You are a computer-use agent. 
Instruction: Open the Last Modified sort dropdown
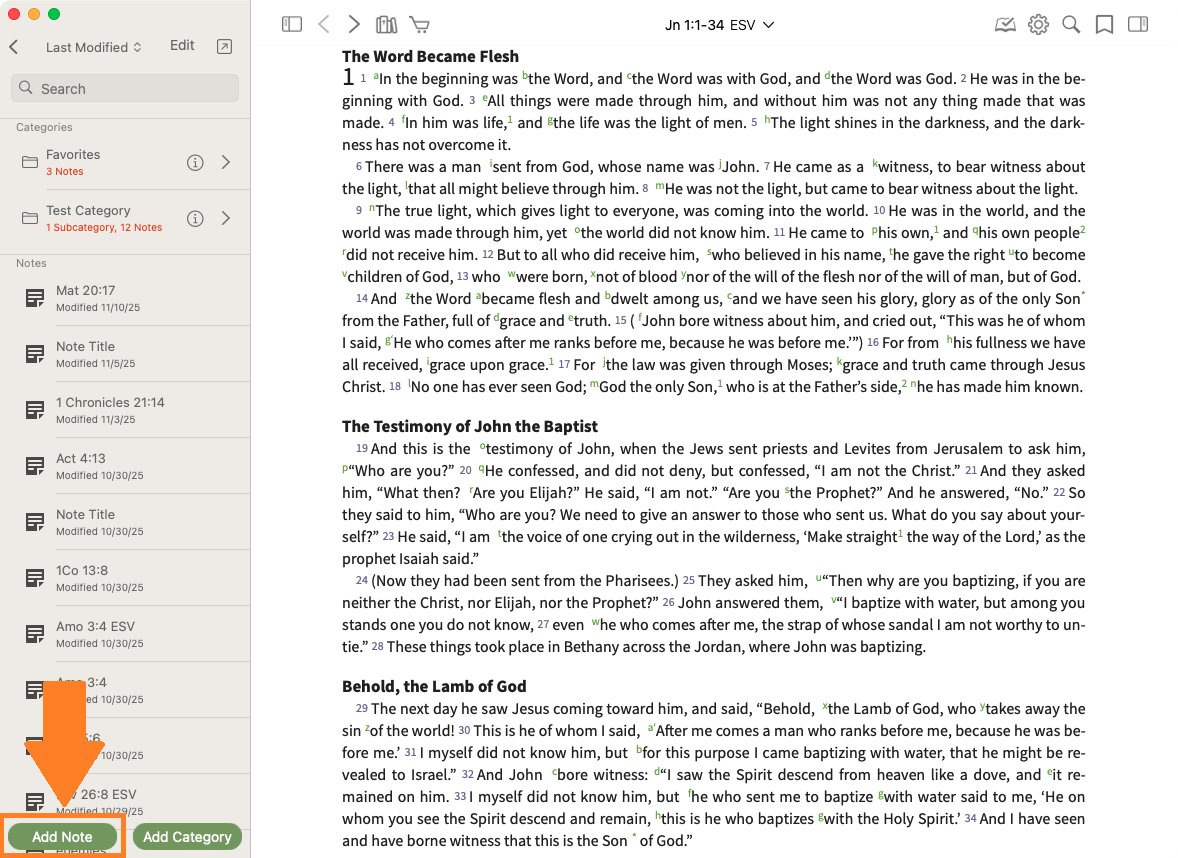[x=94, y=47]
